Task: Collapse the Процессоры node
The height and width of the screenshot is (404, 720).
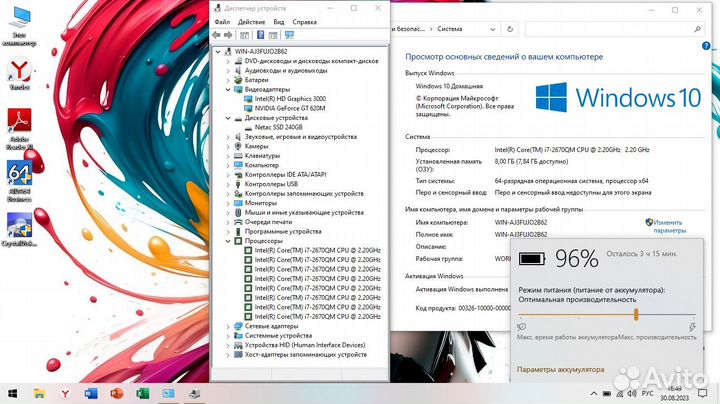Action: point(228,241)
